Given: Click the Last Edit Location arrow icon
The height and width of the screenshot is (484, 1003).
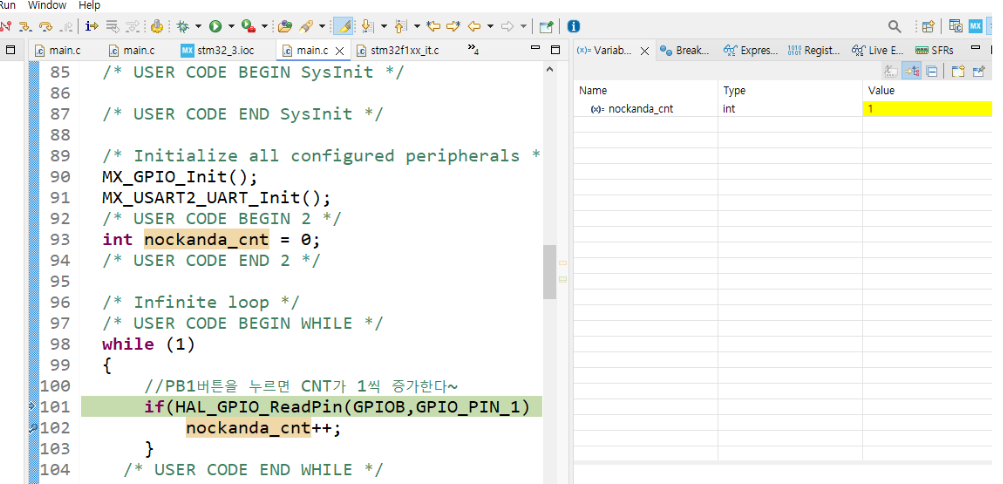Looking at the screenshot, I should pos(434,26).
